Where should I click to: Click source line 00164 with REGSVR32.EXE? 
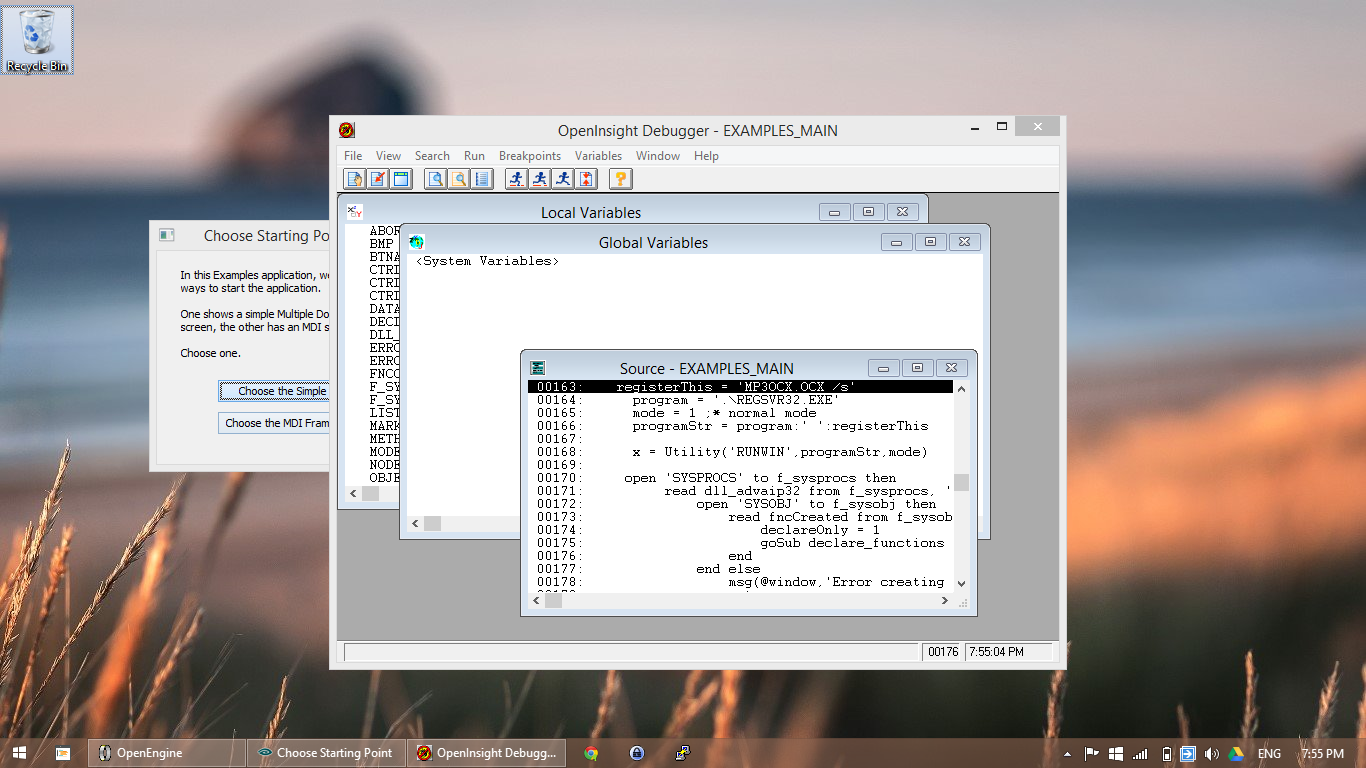pos(740,400)
